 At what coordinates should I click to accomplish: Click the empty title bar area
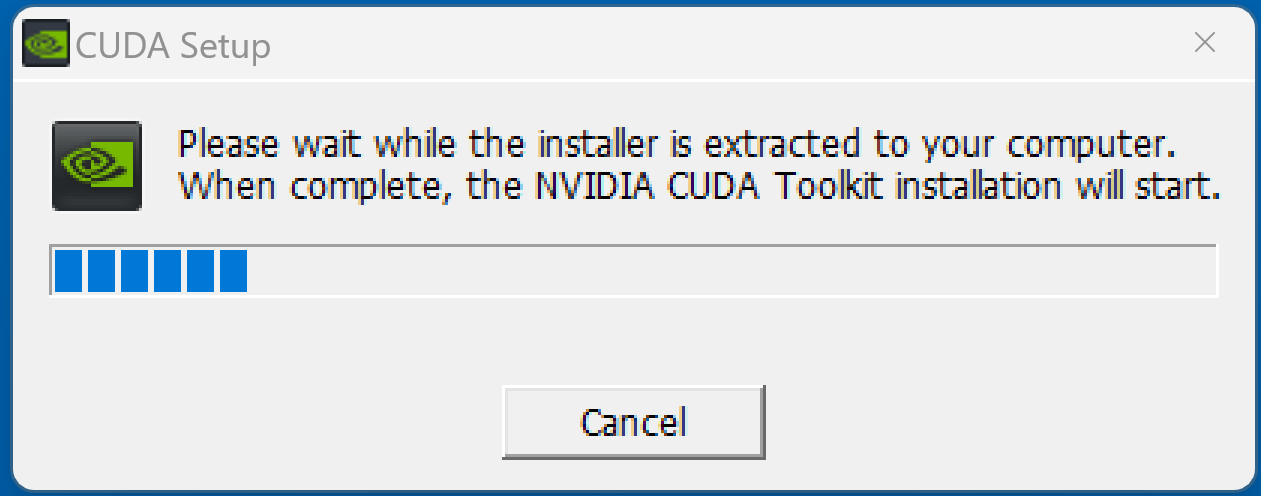point(700,45)
